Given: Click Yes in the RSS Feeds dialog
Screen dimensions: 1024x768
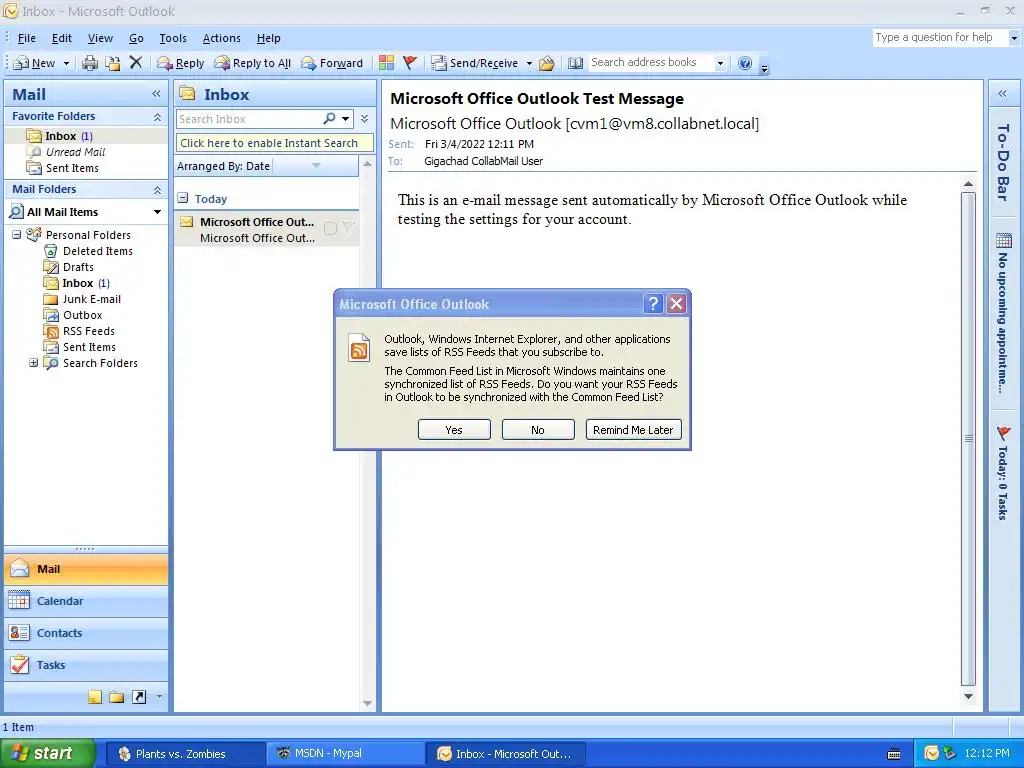Looking at the screenshot, I should (454, 430).
